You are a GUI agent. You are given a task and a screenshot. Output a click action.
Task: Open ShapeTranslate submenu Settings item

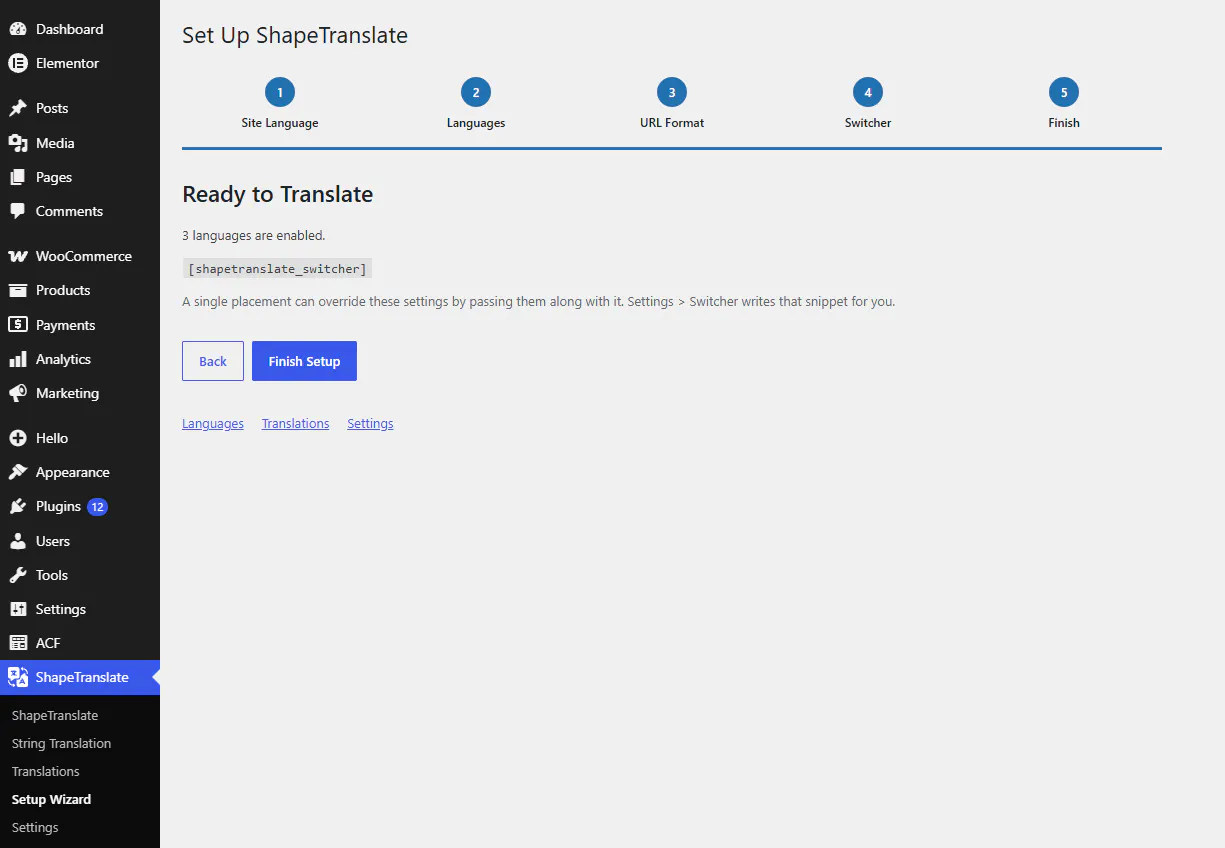coord(35,827)
